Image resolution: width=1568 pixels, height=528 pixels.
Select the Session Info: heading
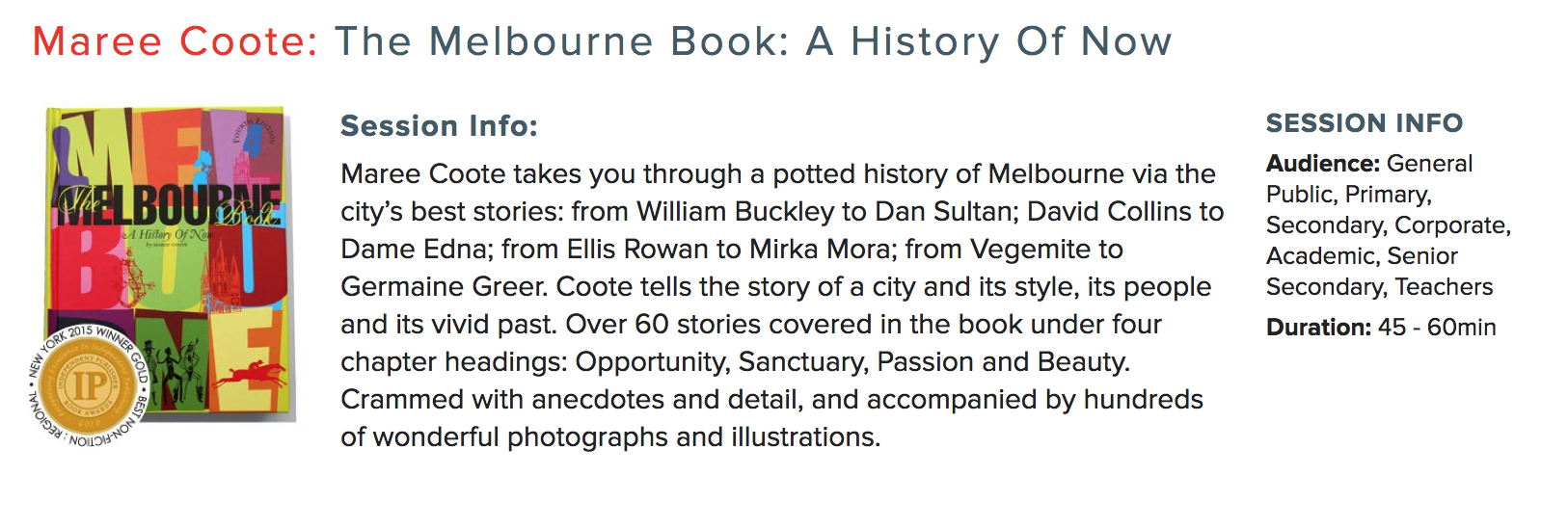click(439, 126)
